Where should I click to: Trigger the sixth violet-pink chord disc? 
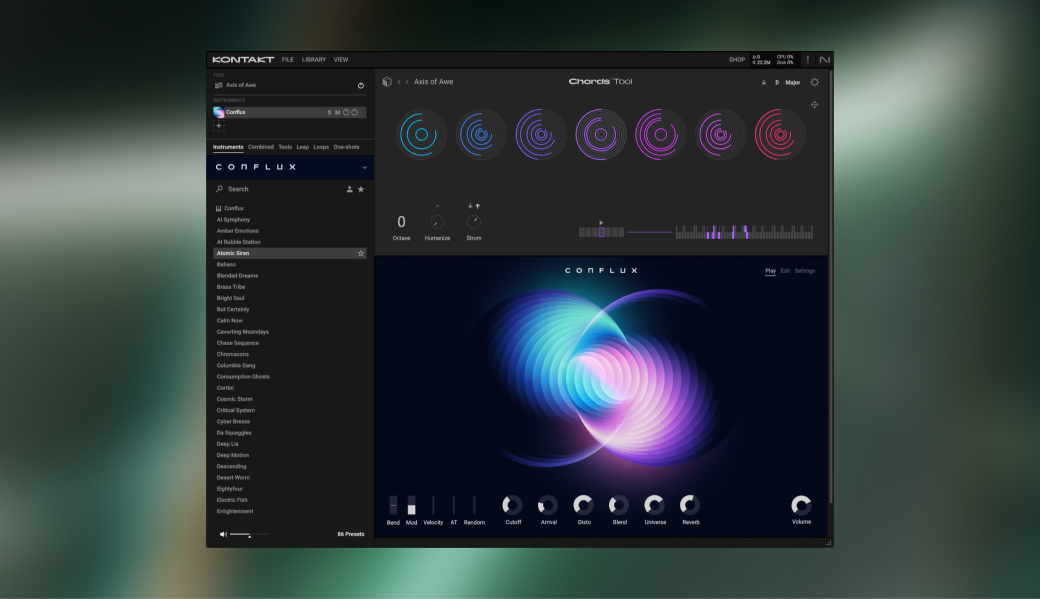point(720,135)
